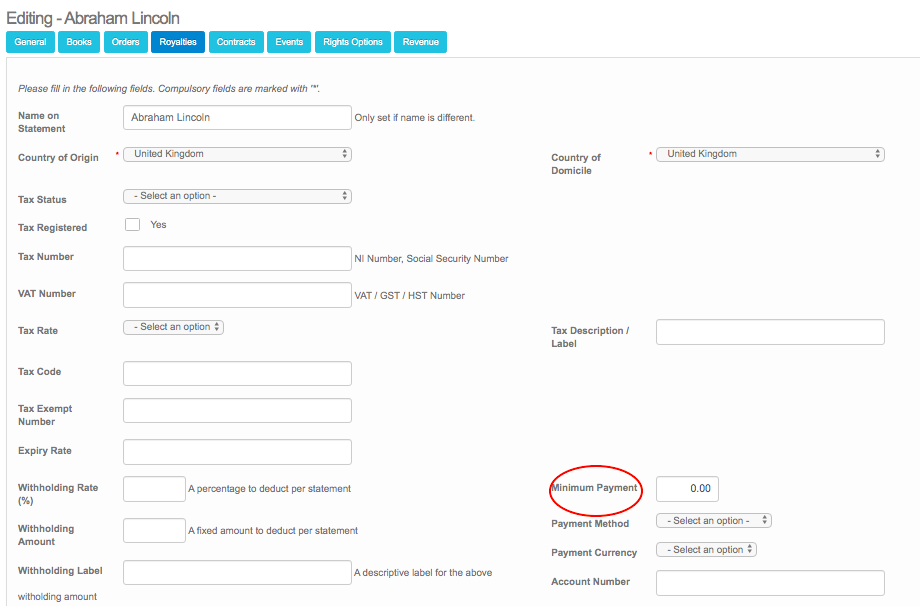Click the Account Number text box
Screen dimensions: 920x606
(x=770, y=583)
